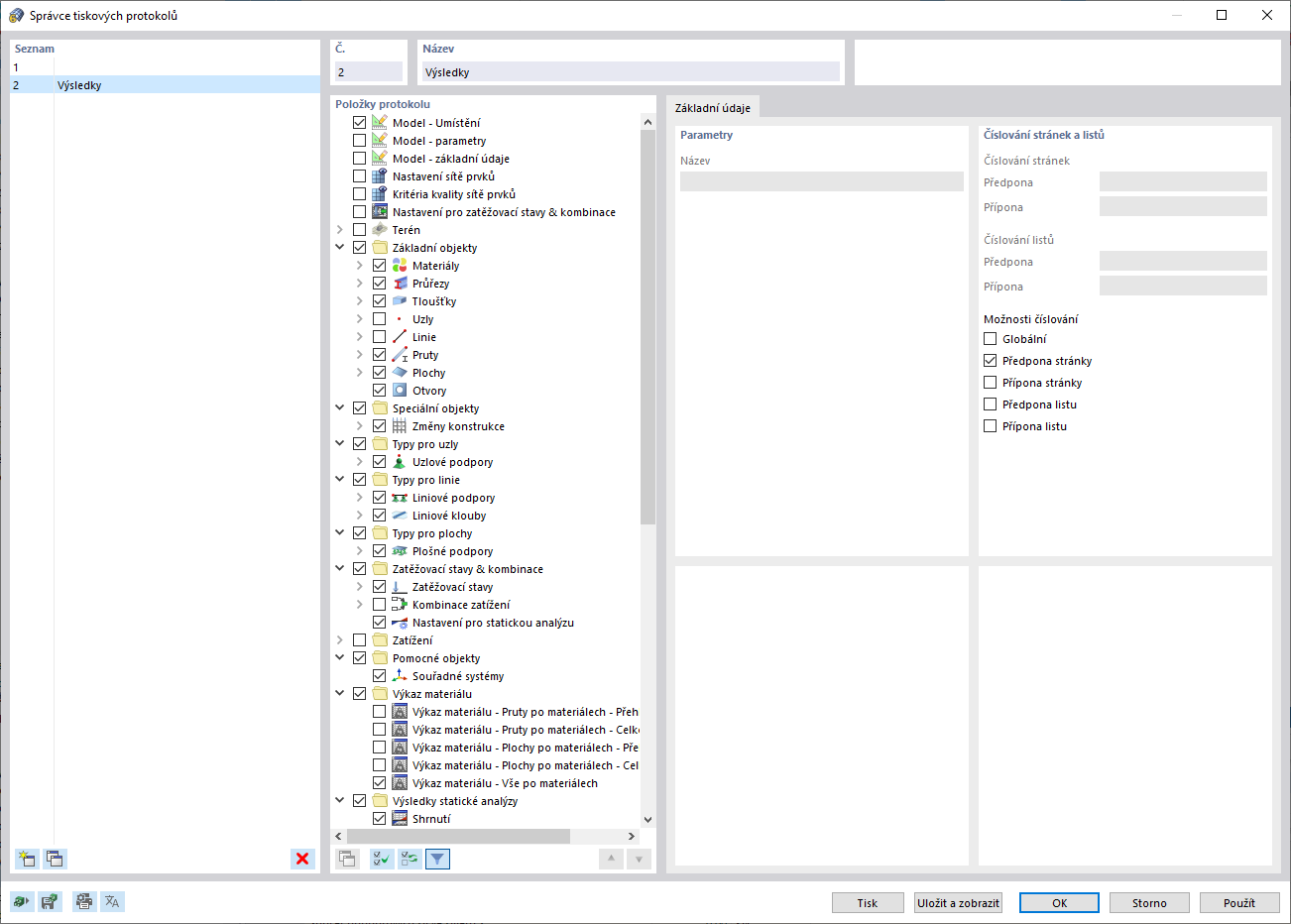Click the page numbering Předpona field
This screenshot has width=1291, height=924.
tap(1183, 182)
